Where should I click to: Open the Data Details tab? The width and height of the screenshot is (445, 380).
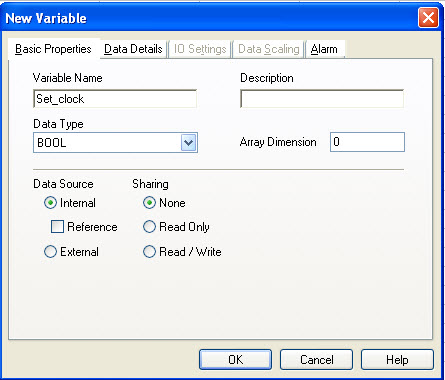click(x=133, y=49)
